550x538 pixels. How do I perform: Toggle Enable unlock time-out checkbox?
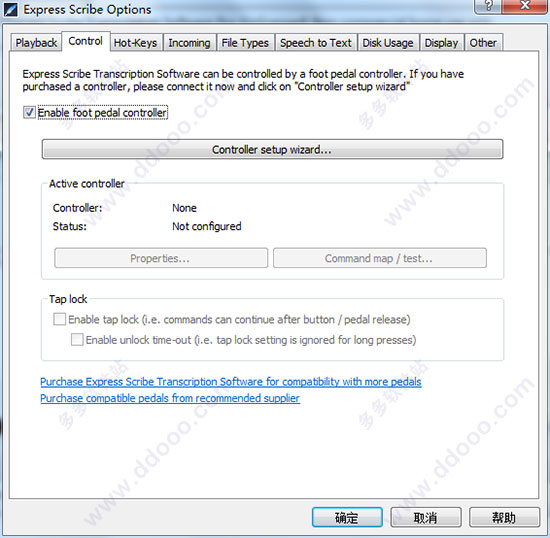pyautogui.click(x=77, y=339)
